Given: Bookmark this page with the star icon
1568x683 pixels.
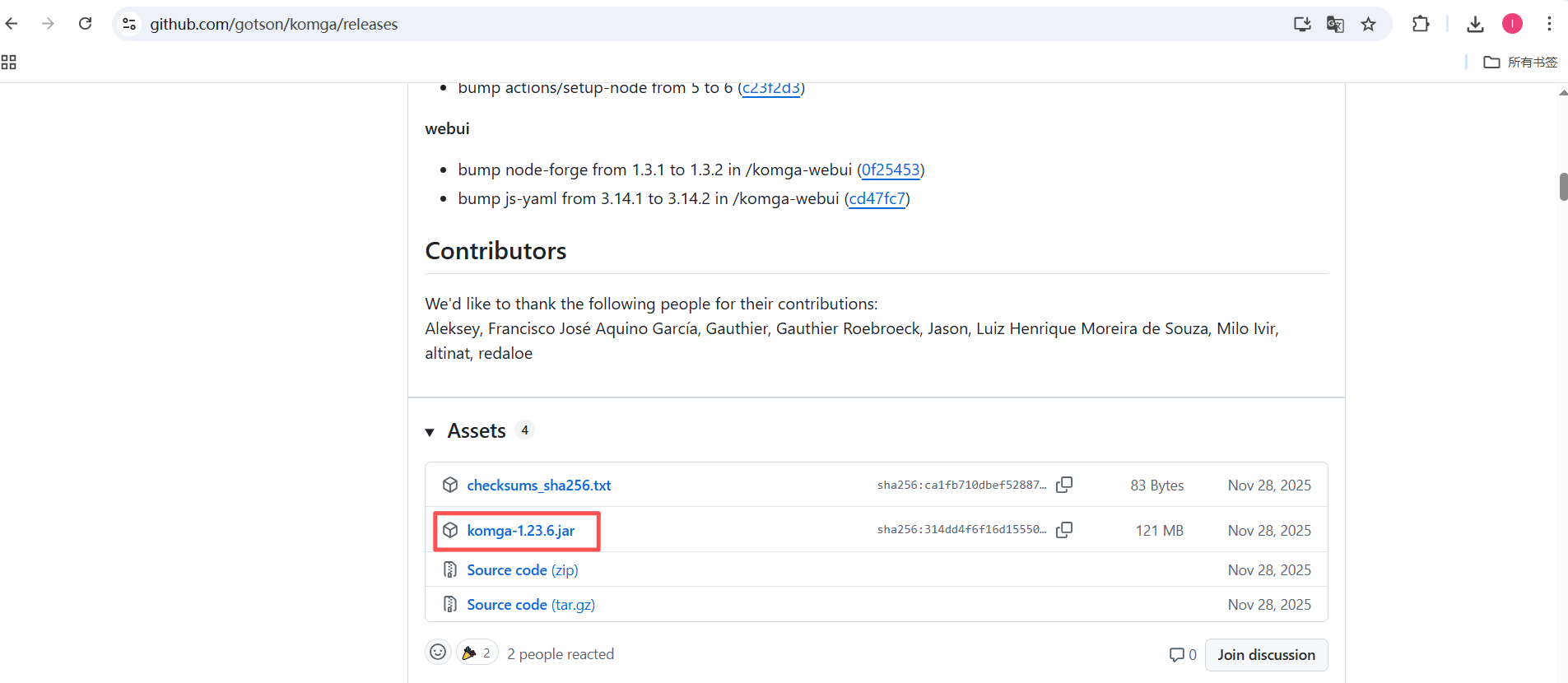Looking at the screenshot, I should coord(1368,24).
